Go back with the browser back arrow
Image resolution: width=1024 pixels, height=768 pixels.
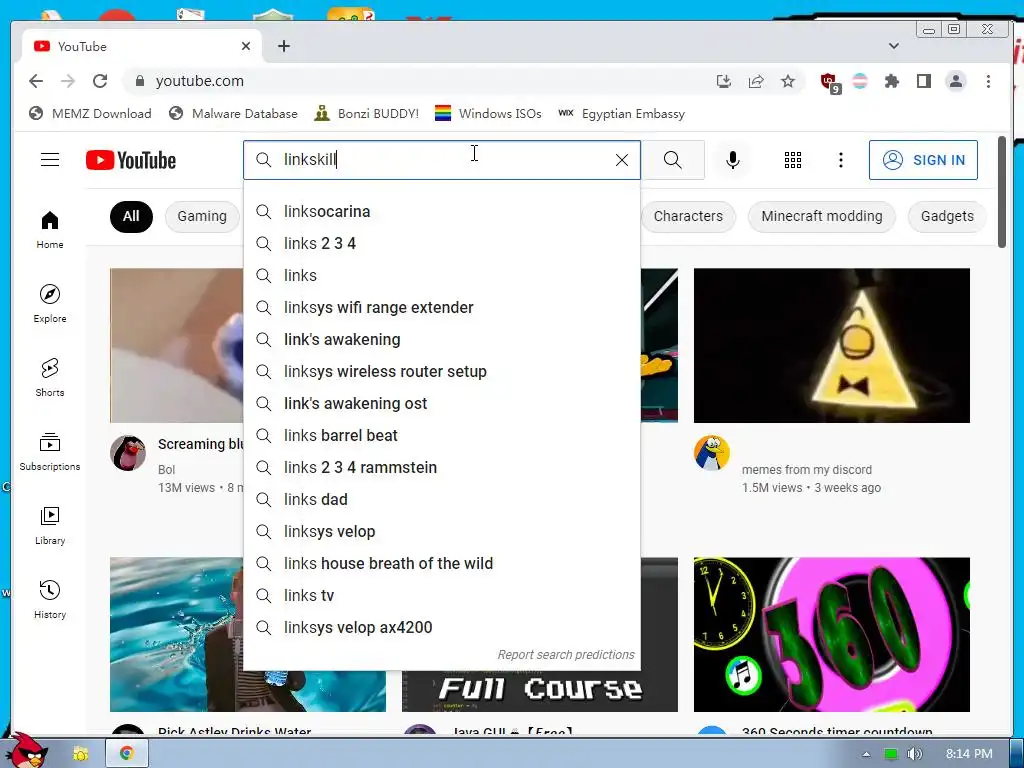tap(36, 81)
